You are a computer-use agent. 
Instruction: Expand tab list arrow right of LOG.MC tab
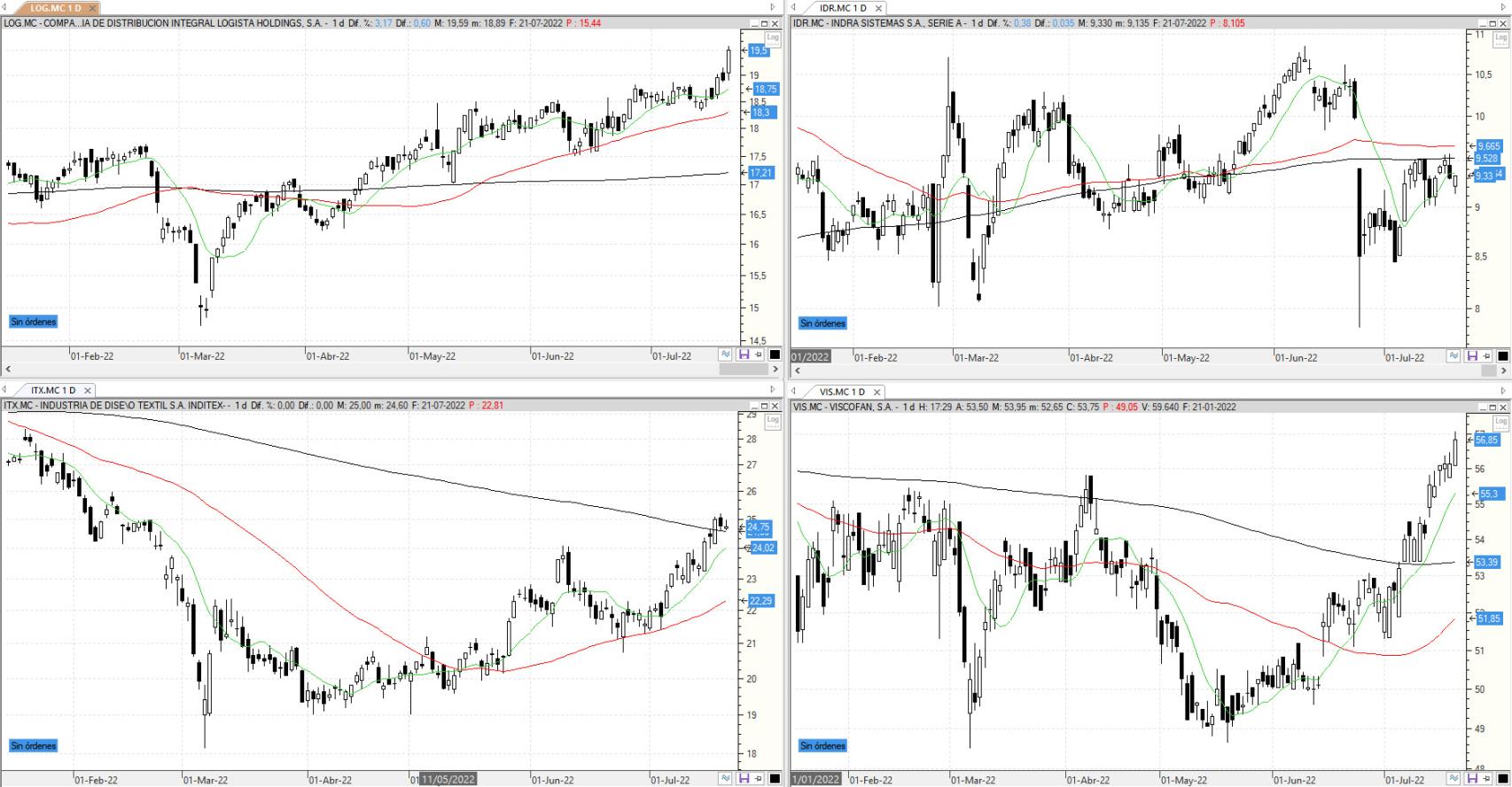click(x=773, y=8)
